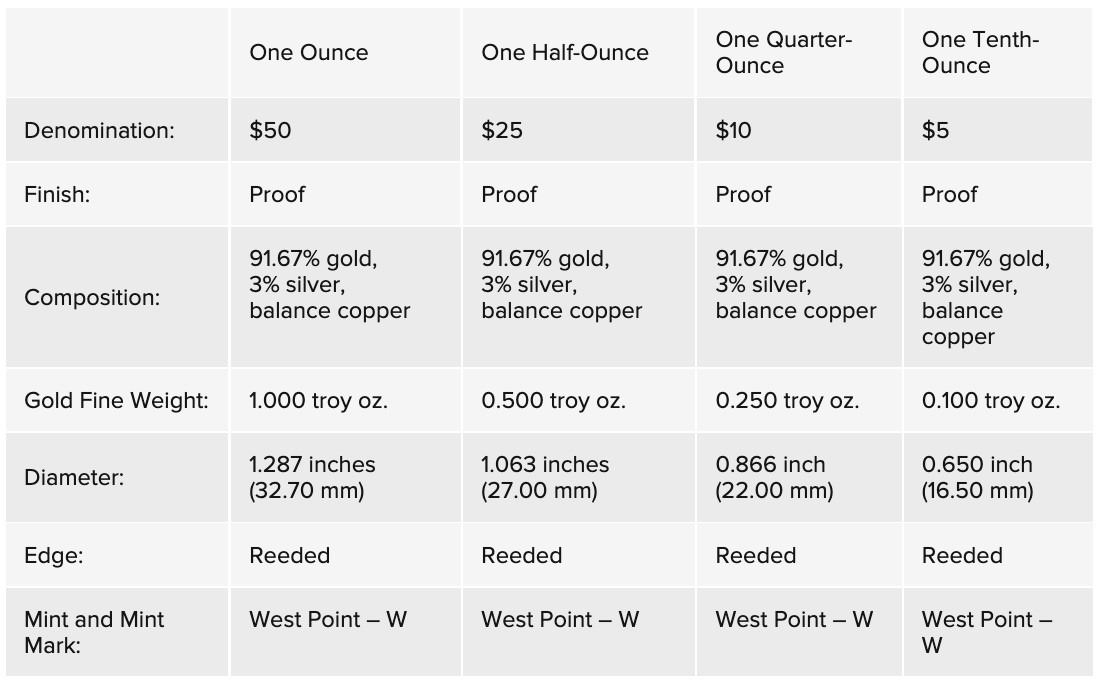Click the Diameter row label
Image resolution: width=1099 pixels, height=682 pixels.
coord(74,478)
